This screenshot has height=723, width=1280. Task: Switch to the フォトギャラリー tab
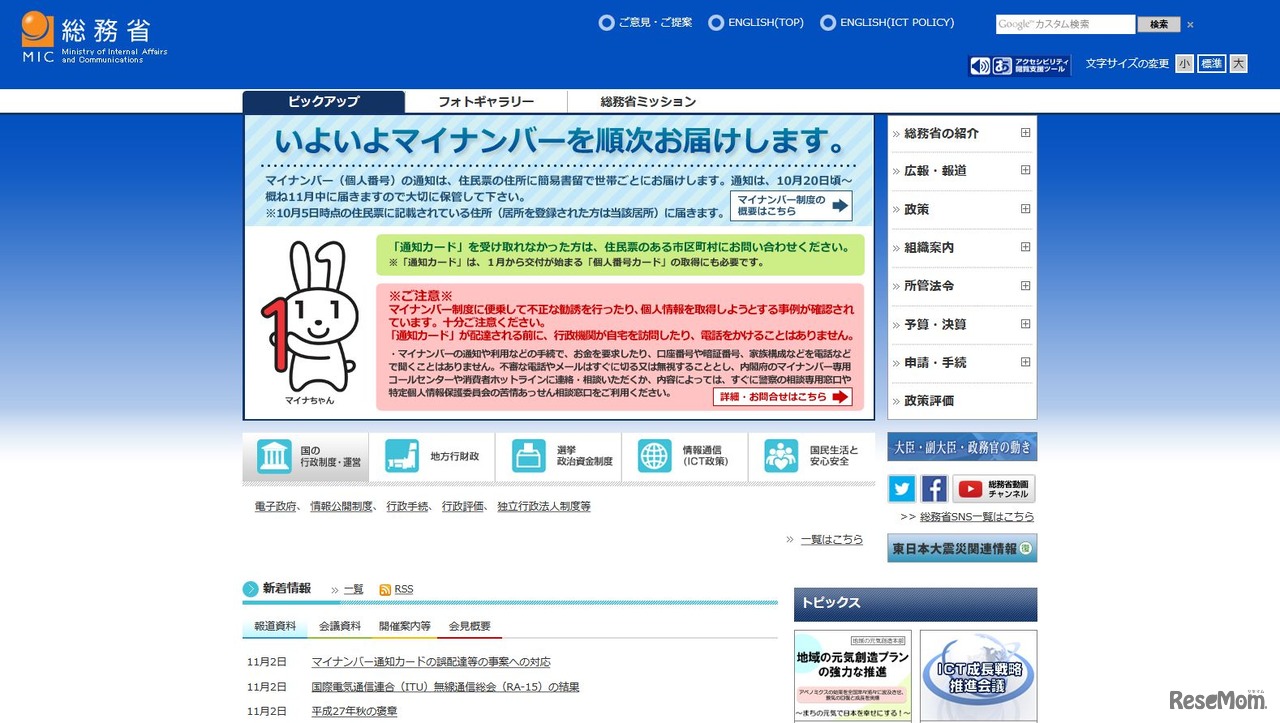[x=486, y=101]
